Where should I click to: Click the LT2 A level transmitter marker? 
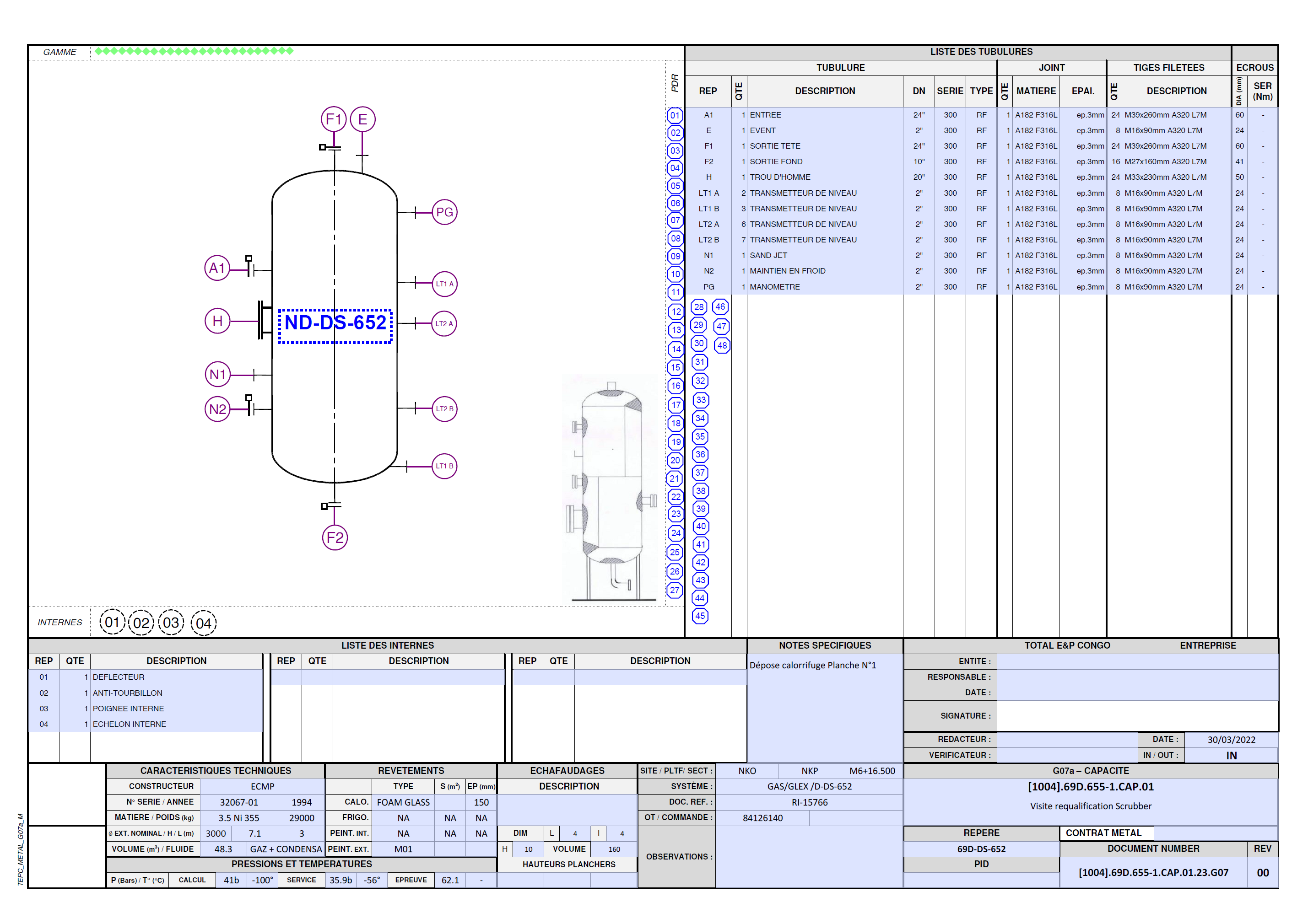(444, 323)
